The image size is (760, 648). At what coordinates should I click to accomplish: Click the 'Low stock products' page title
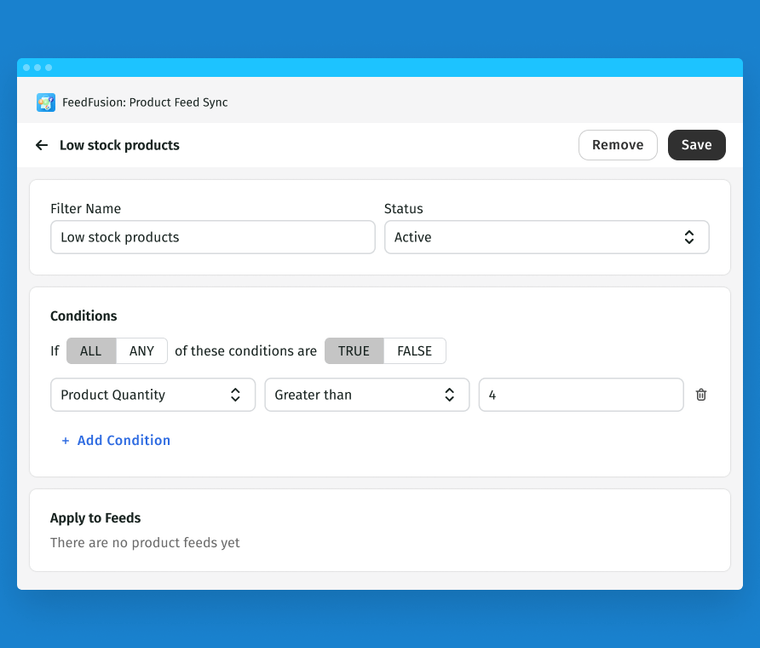click(119, 145)
